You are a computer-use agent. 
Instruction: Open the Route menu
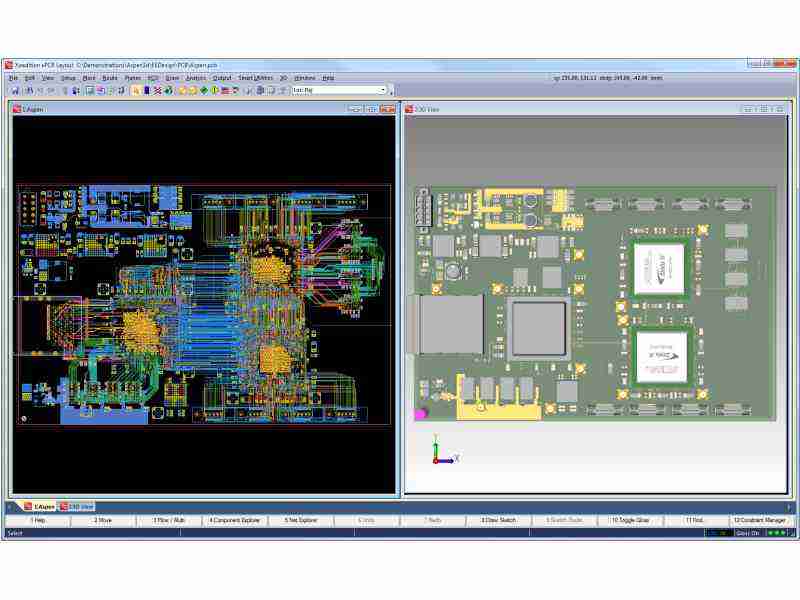tap(110, 77)
